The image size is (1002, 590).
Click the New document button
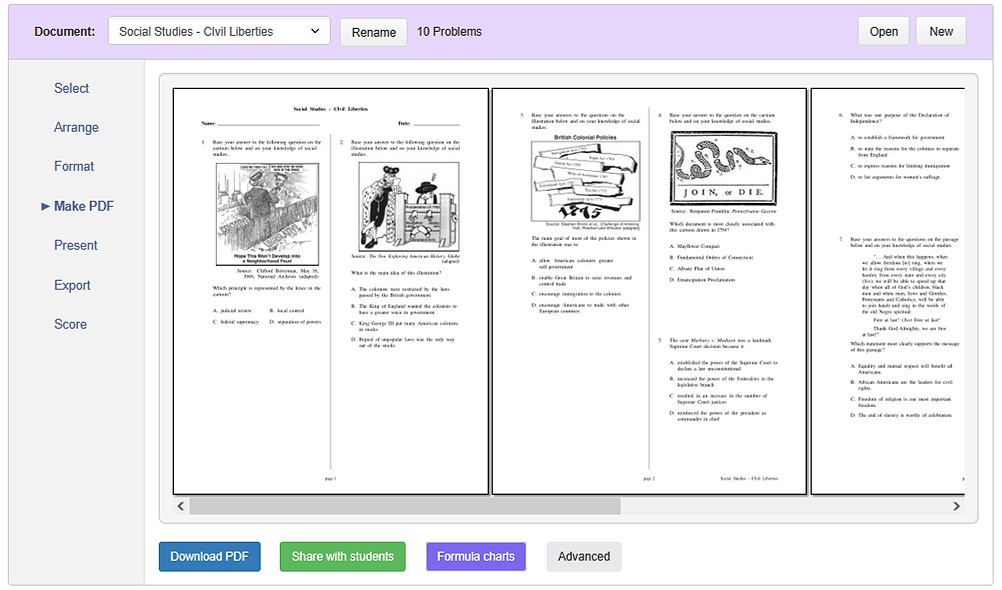pyautogui.click(x=941, y=31)
